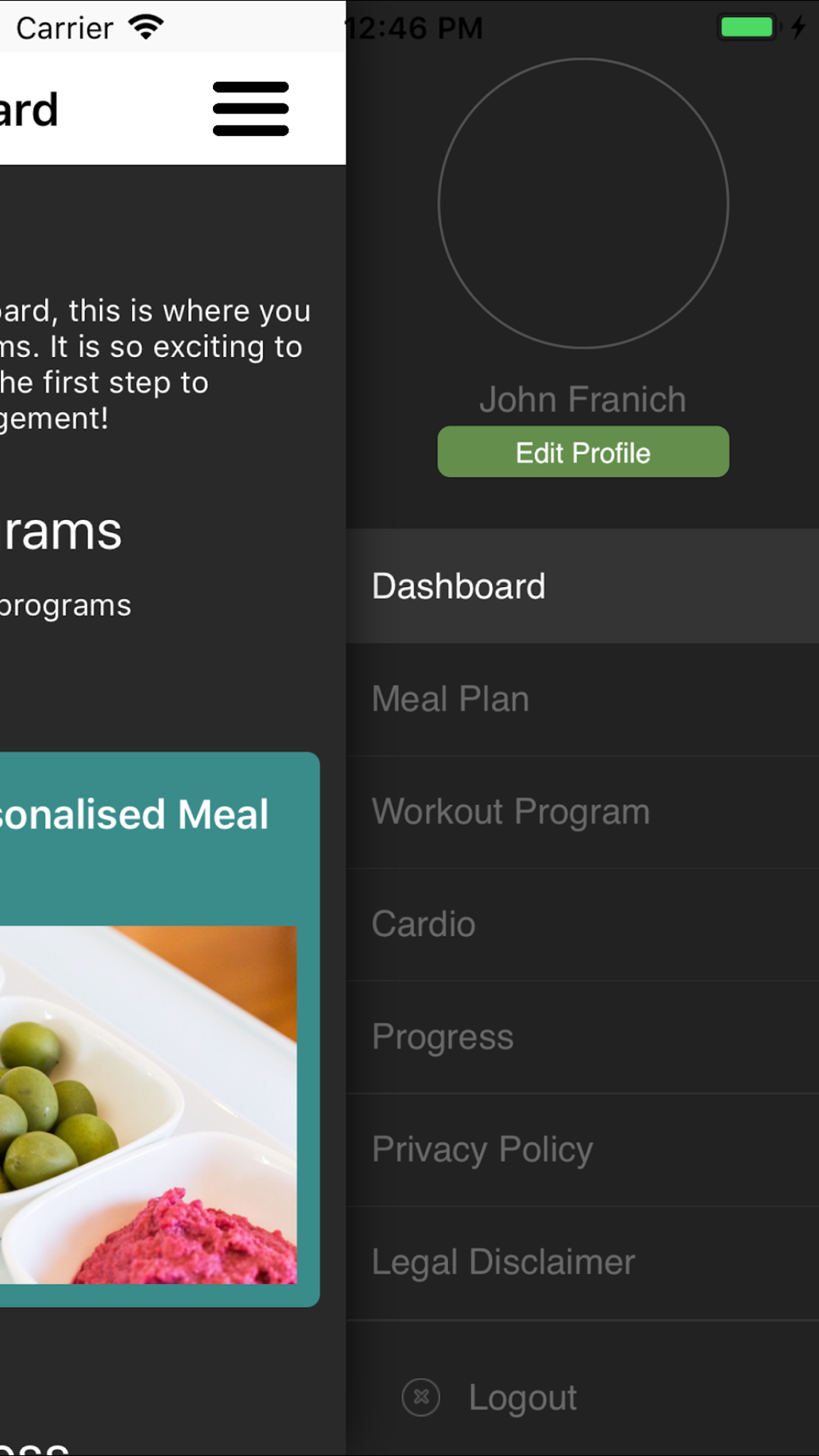Click the Logout X circle icon

tap(421, 1397)
